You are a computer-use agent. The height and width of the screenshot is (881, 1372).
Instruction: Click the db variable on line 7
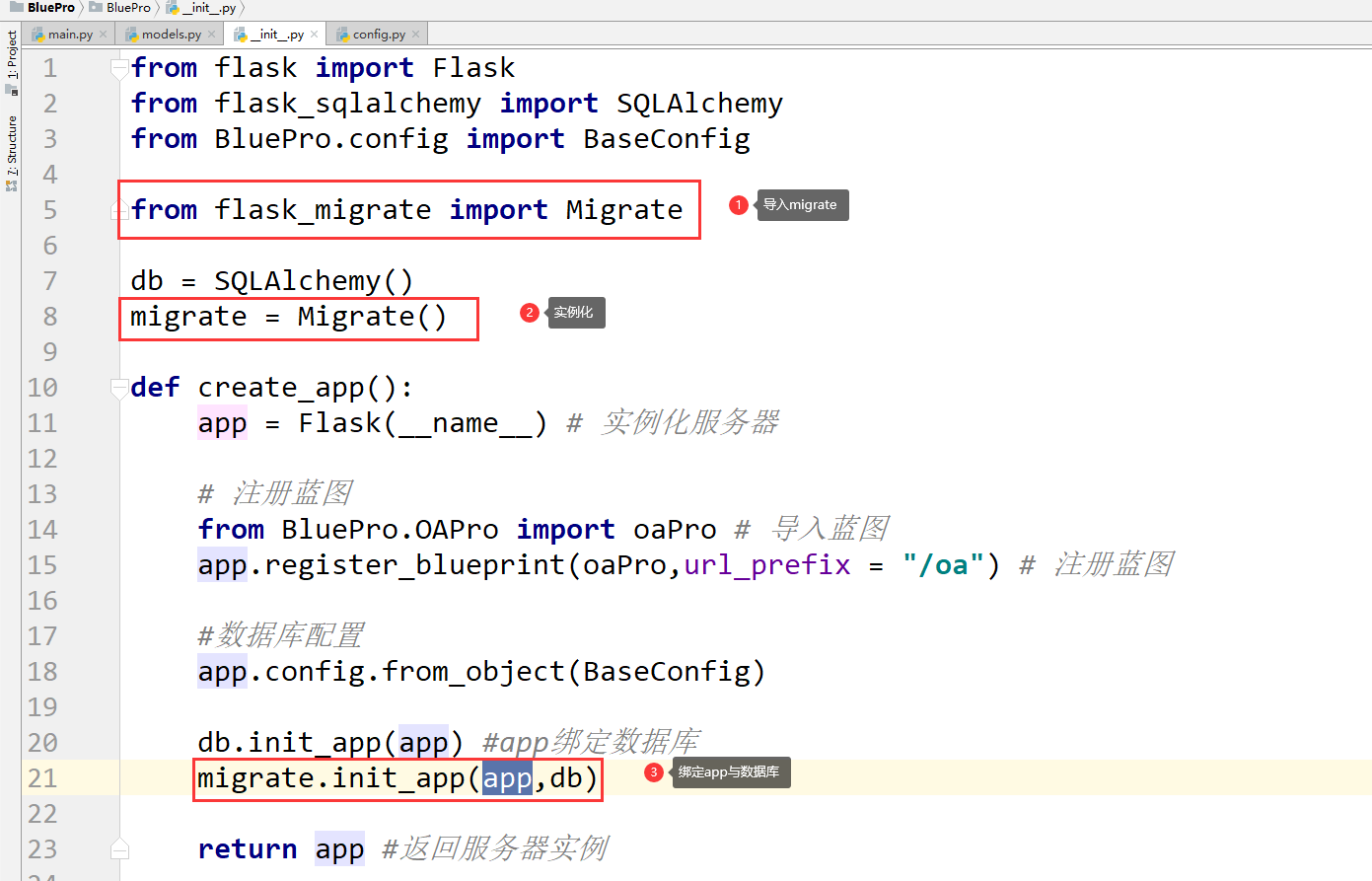pos(147,281)
